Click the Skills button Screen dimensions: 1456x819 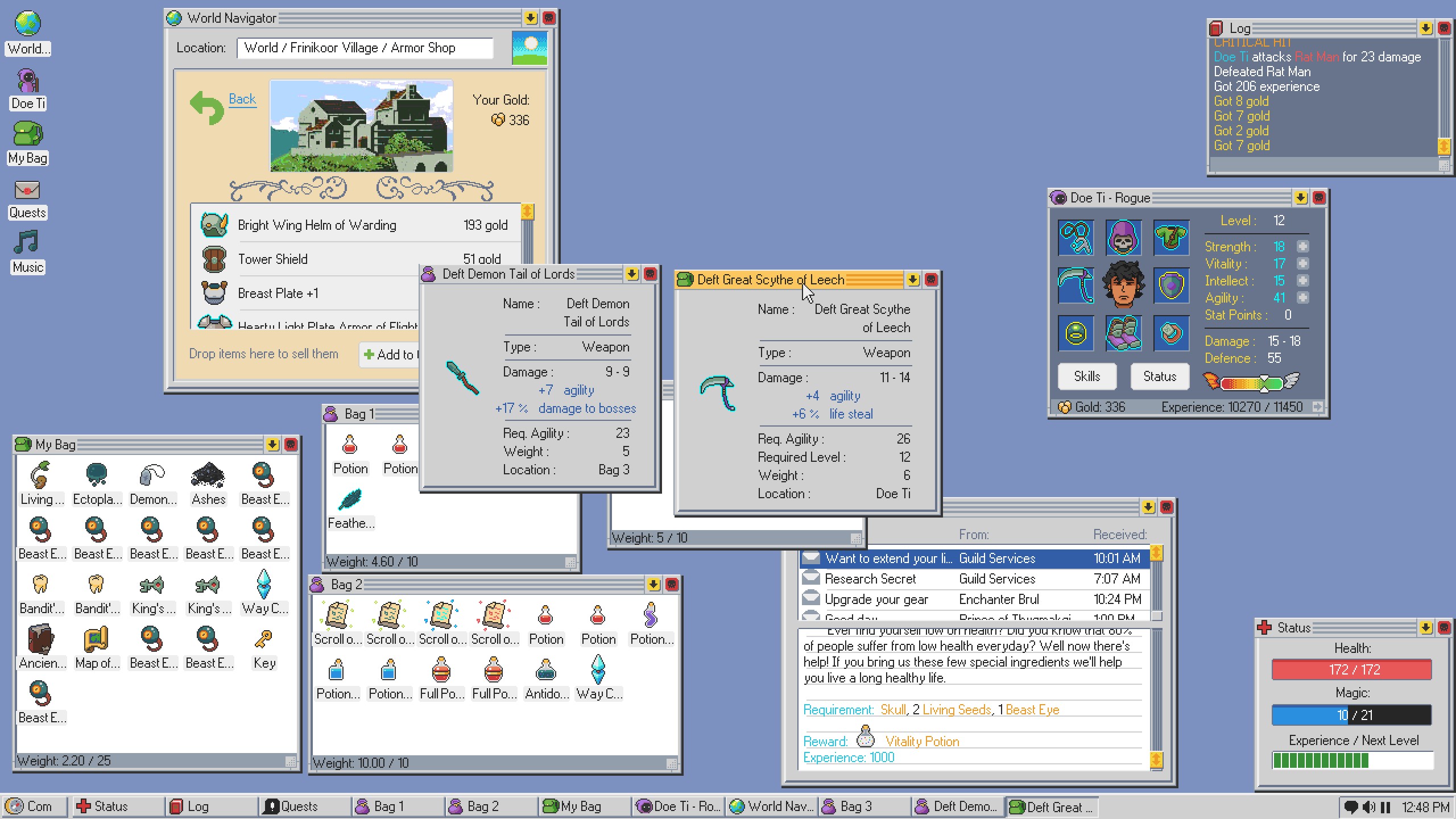pyautogui.click(x=1087, y=377)
